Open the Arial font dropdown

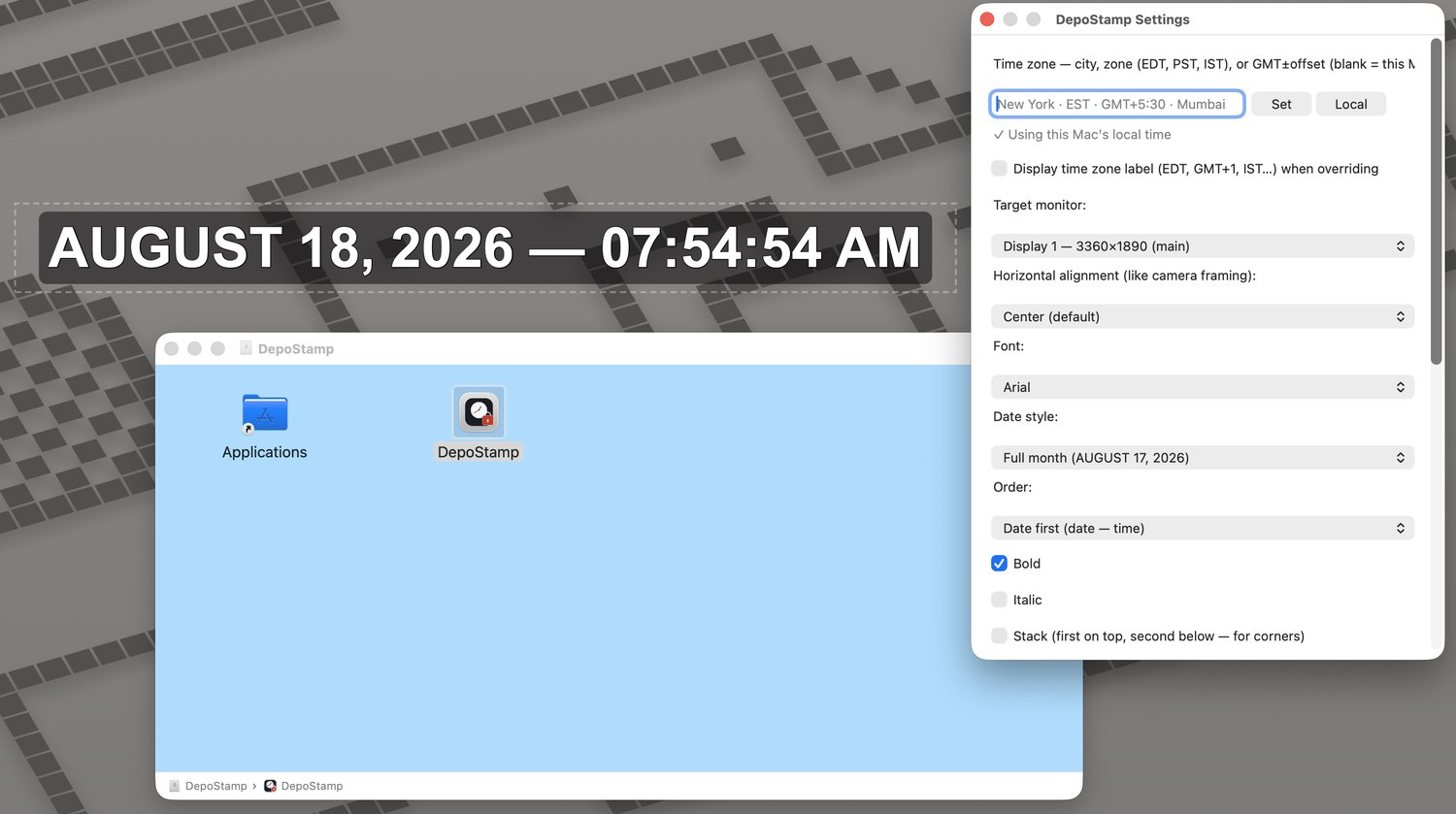click(1203, 387)
